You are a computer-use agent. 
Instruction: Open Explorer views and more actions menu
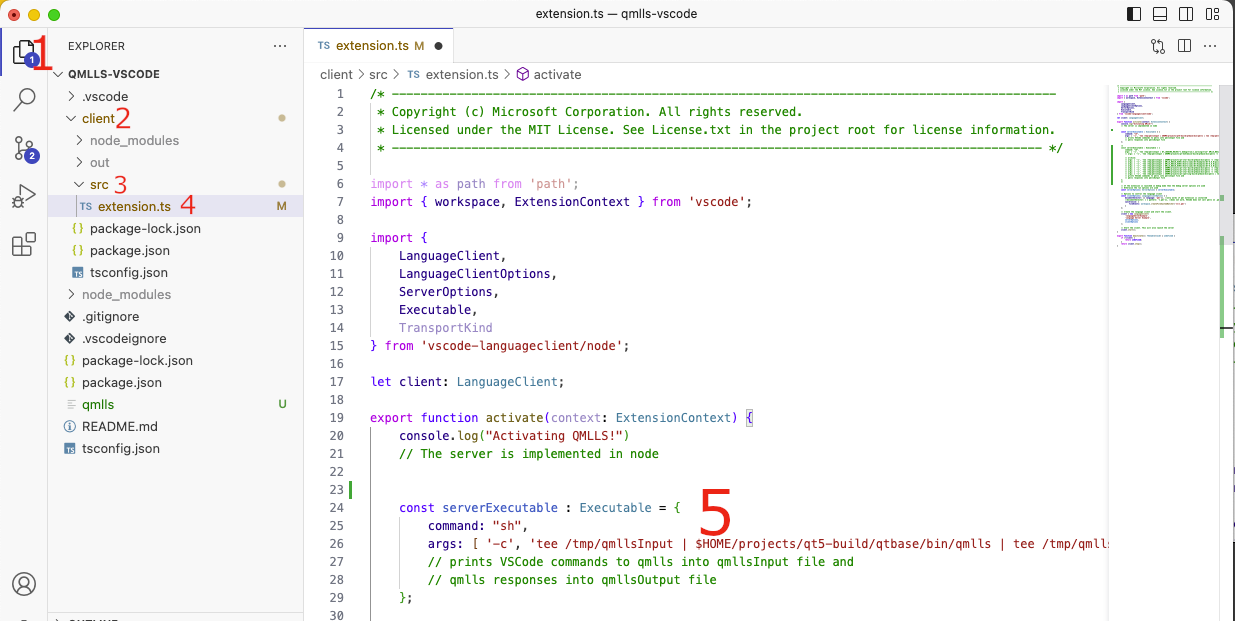(280, 46)
